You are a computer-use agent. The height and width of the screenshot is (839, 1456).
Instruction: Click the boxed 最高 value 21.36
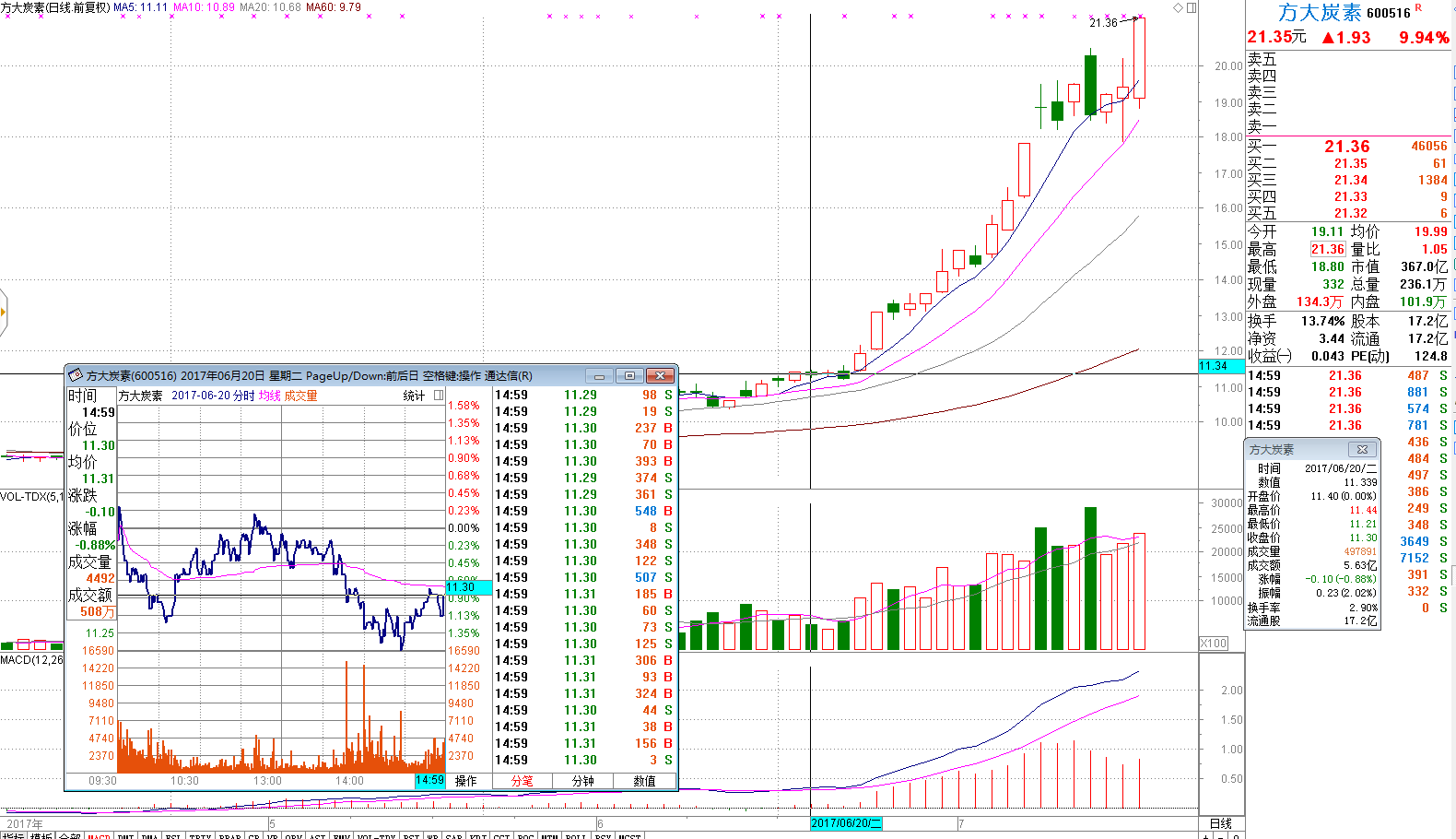click(1328, 250)
